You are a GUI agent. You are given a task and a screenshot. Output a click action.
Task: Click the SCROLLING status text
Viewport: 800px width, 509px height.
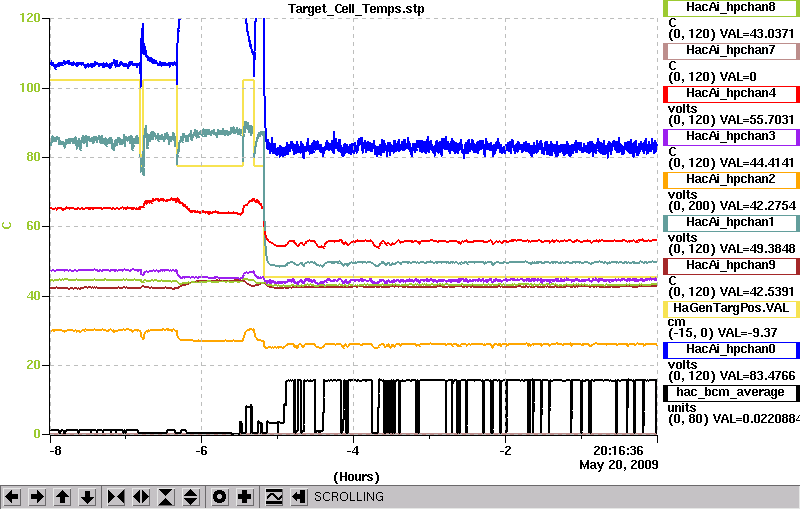point(348,497)
